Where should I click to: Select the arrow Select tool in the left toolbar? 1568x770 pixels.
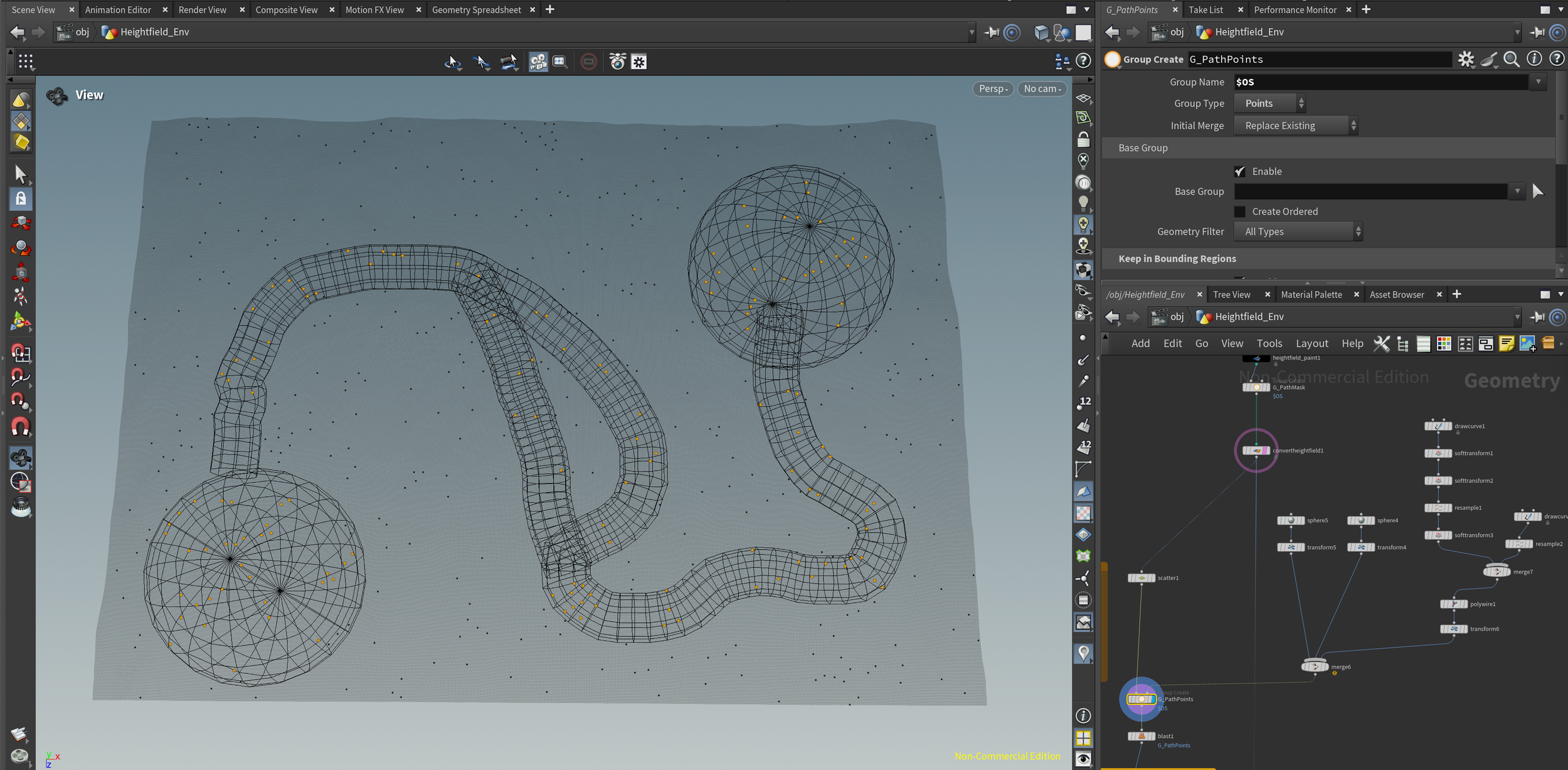[21, 174]
